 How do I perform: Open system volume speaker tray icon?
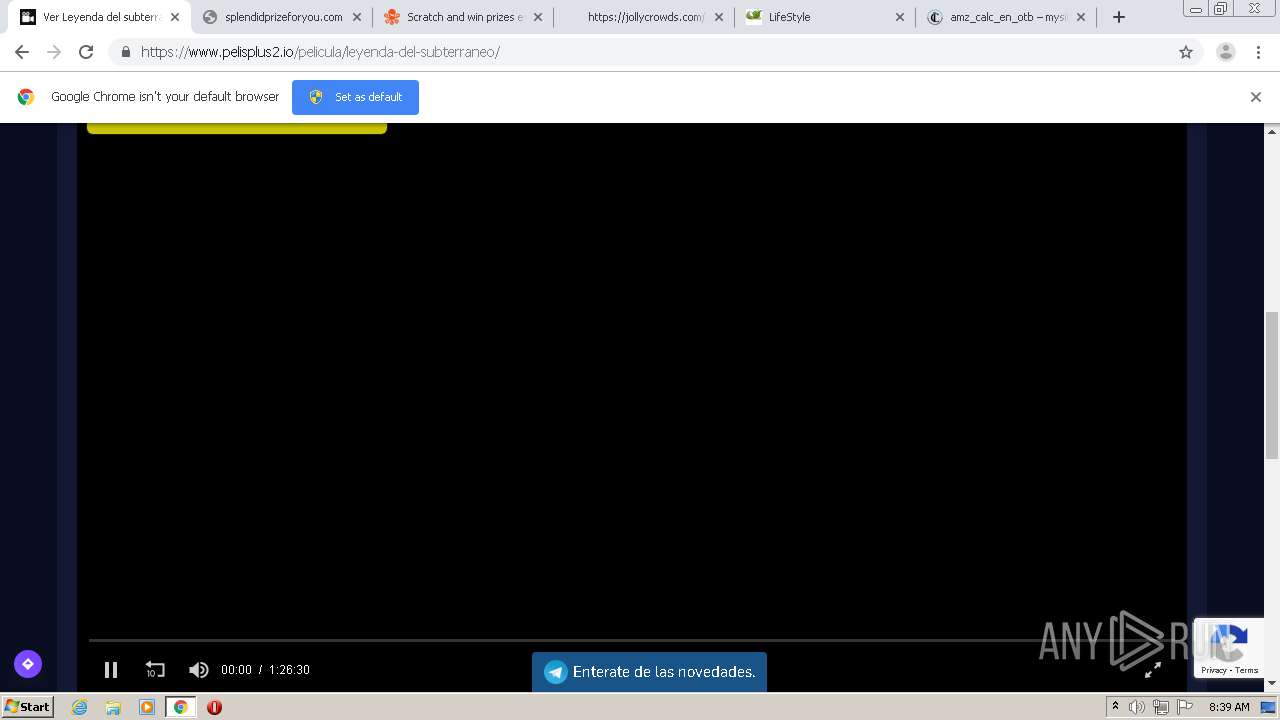pyautogui.click(x=1137, y=707)
